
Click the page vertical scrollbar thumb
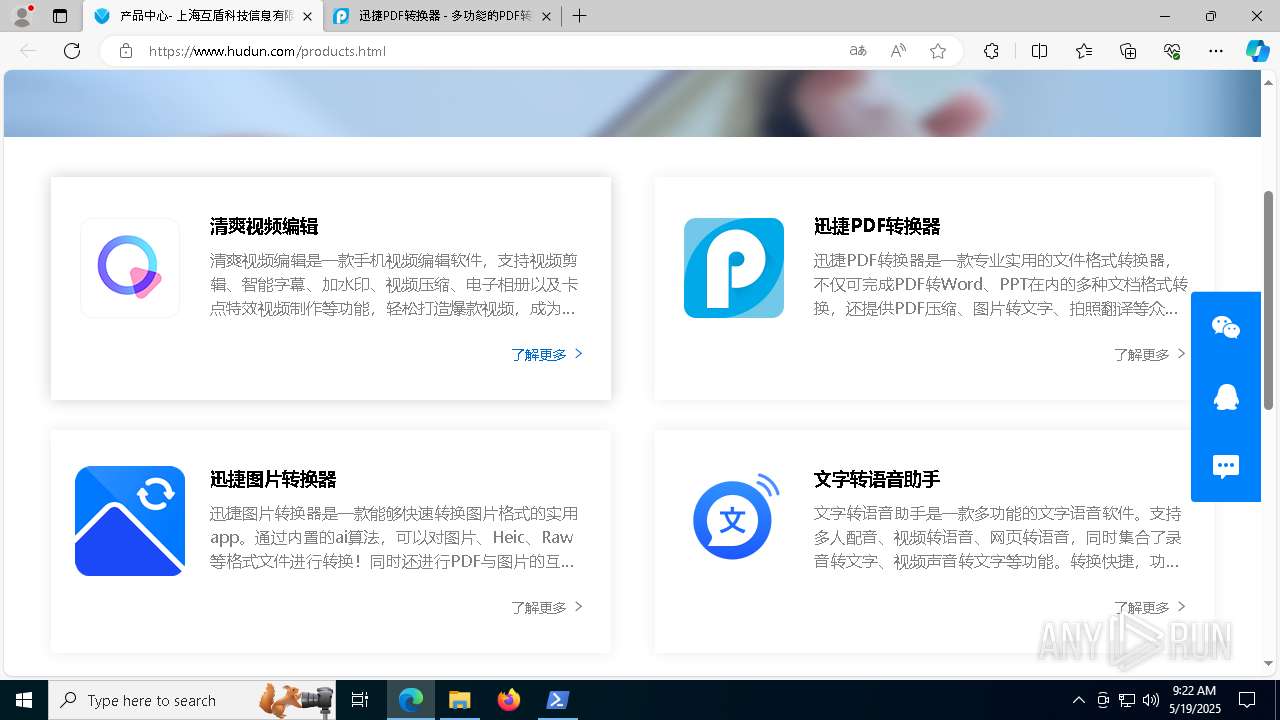click(x=1268, y=300)
